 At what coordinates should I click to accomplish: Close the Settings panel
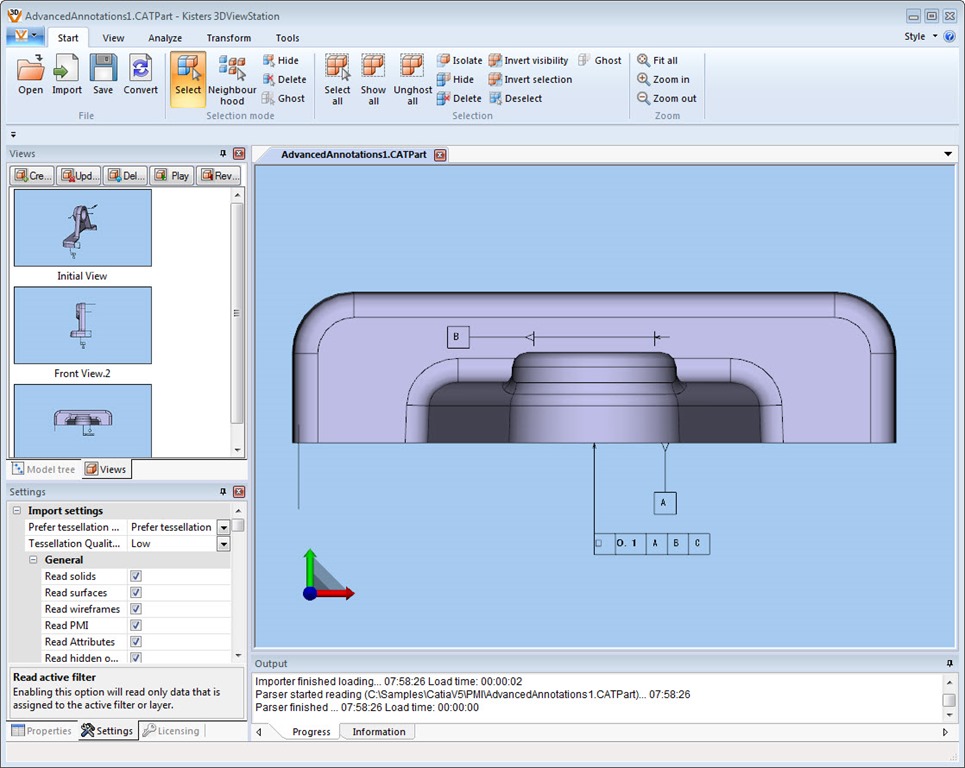click(239, 492)
